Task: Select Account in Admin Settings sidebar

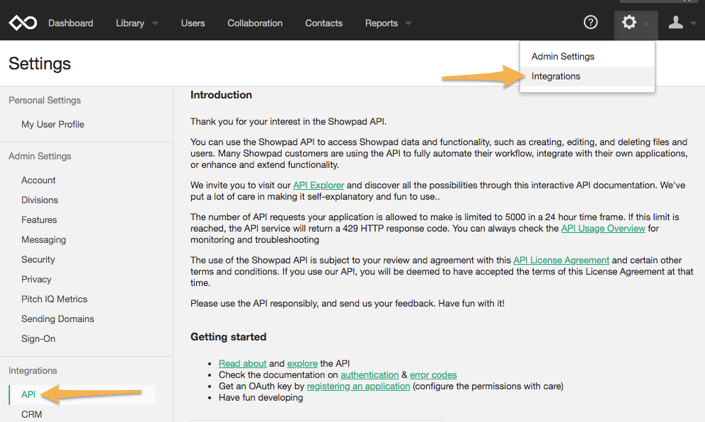Action: coord(38,180)
